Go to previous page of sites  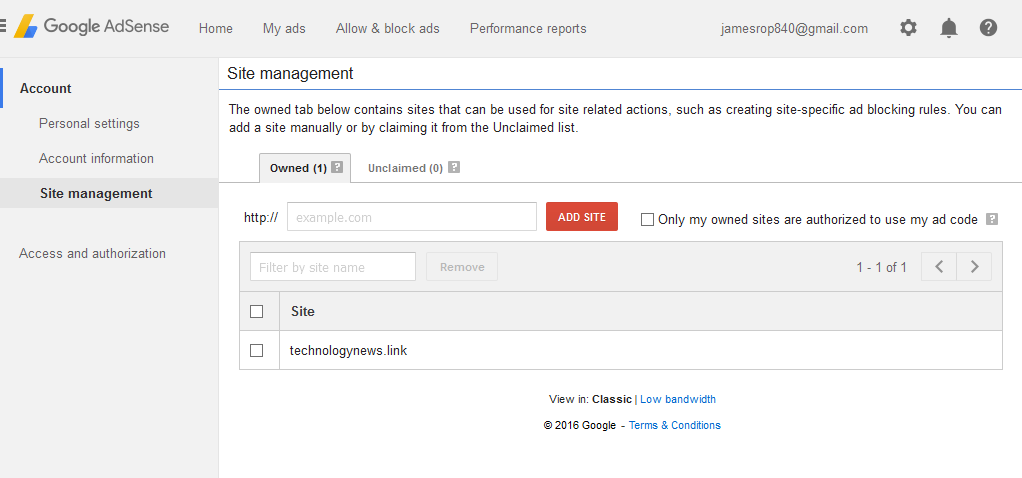(x=939, y=267)
